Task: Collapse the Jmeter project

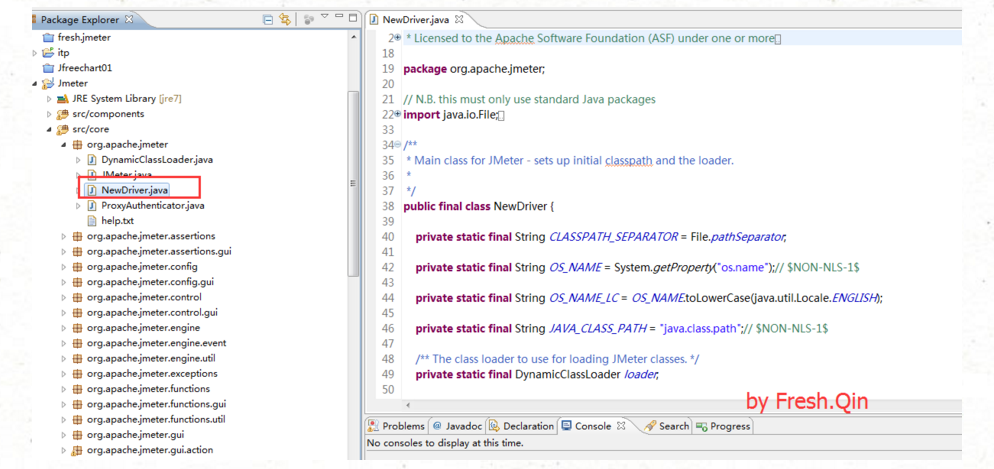Action: click(x=34, y=84)
